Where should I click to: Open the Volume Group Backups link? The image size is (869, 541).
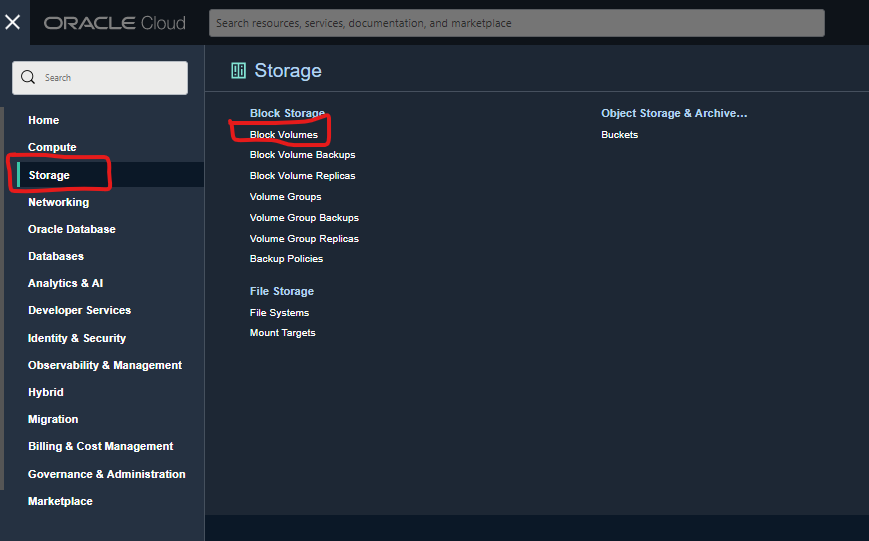304,218
